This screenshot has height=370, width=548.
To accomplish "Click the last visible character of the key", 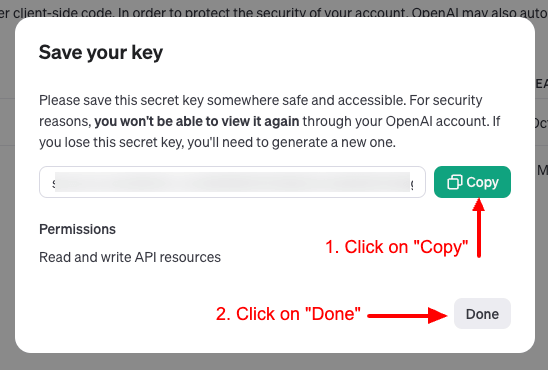I will [x=412, y=184].
